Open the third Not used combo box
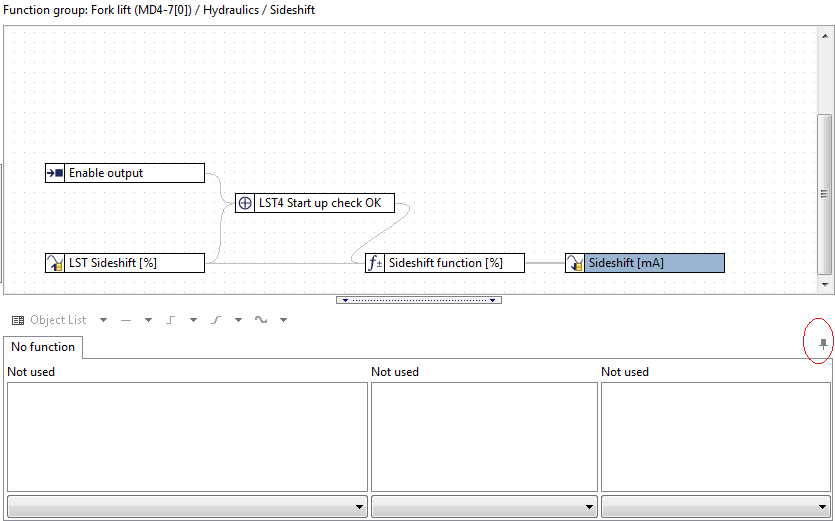This screenshot has height=521, width=835. point(716,507)
